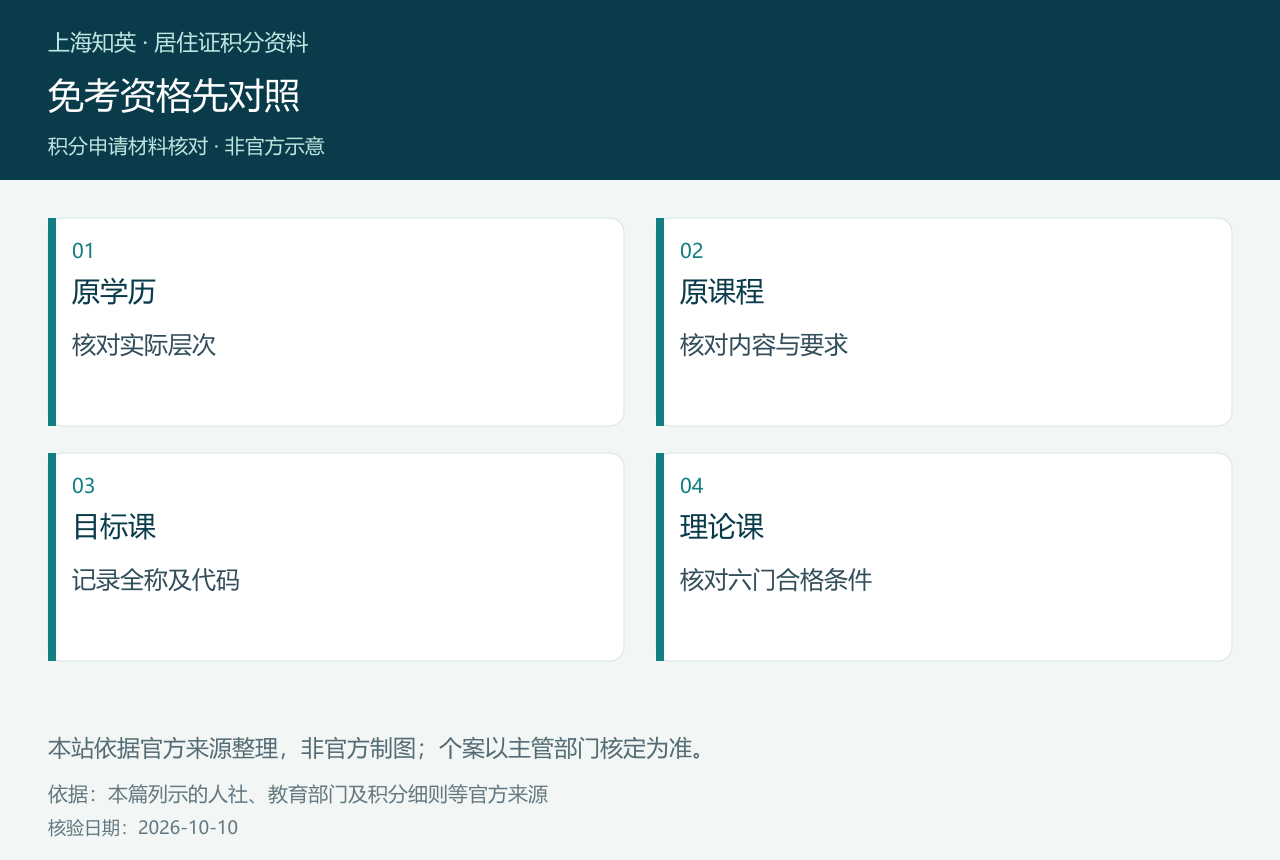Click the description 核对内容与要求
This screenshot has width=1280, height=860.
[x=764, y=346]
